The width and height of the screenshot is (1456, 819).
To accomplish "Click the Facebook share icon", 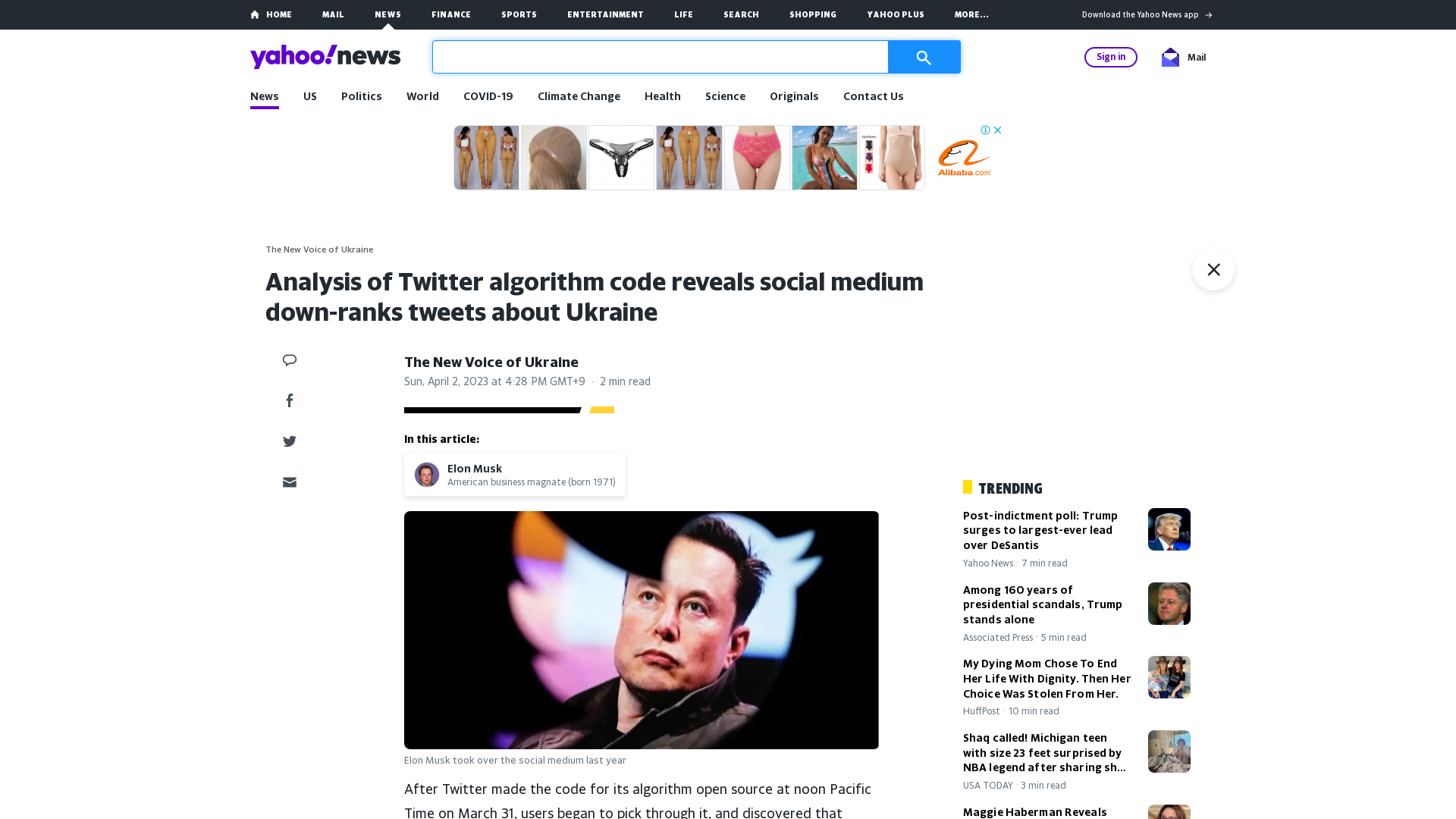I will click(289, 400).
